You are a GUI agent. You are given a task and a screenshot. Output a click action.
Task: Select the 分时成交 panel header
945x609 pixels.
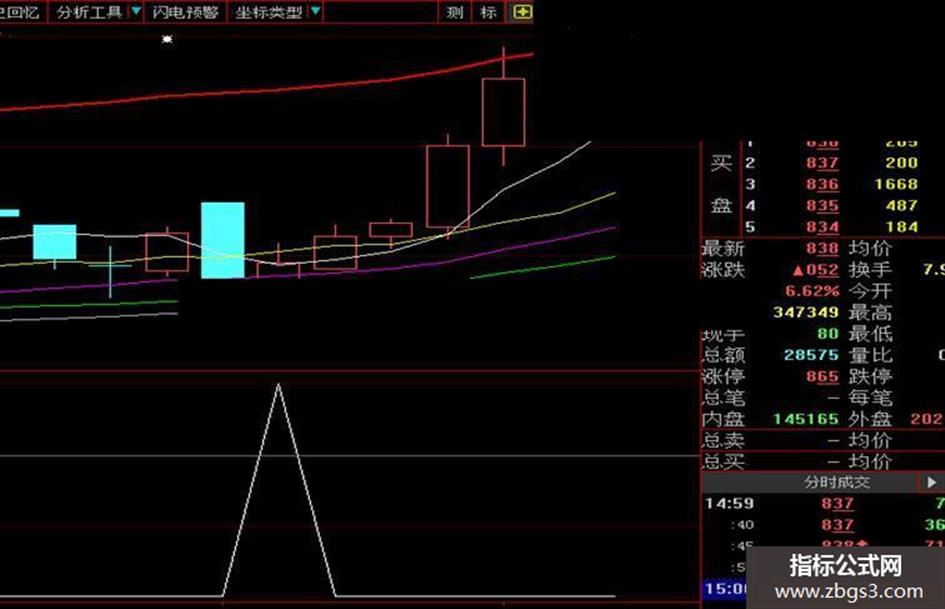(x=837, y=482)
